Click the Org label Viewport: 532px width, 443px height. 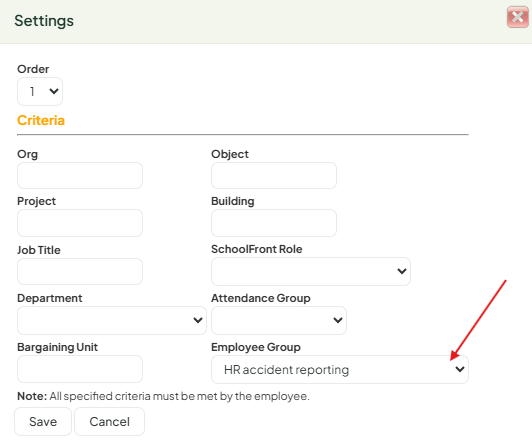[27, 154]
